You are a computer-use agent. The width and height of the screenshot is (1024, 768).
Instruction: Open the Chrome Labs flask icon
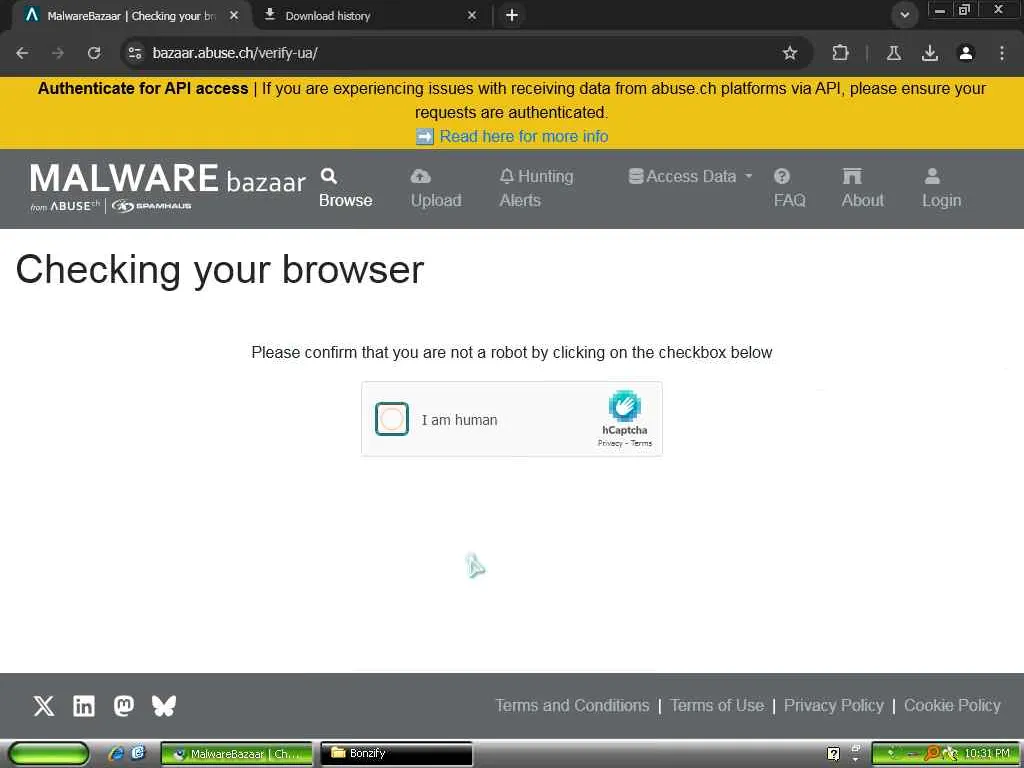894,53
